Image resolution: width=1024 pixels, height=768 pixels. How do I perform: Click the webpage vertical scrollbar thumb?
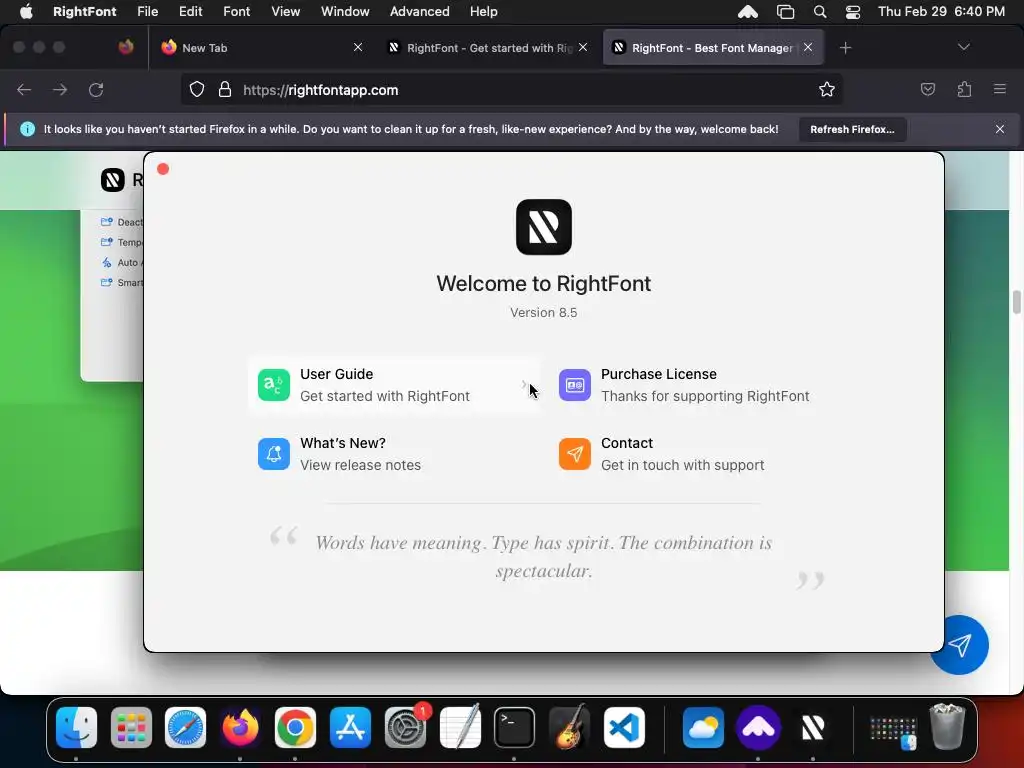(x=1016, y=302)
